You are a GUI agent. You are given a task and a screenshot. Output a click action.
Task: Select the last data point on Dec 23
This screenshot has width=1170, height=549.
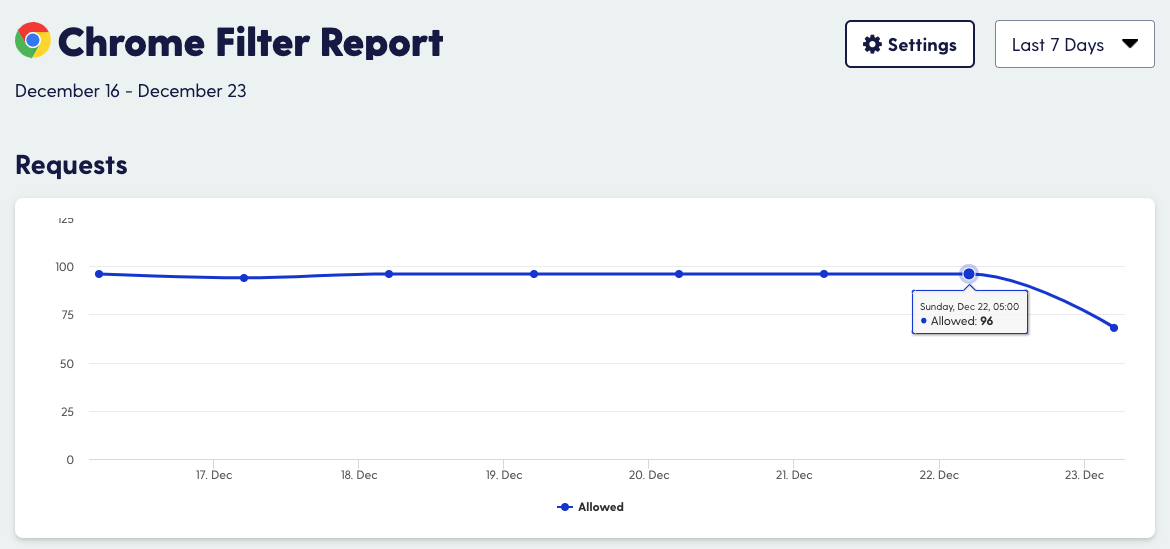1113,328
